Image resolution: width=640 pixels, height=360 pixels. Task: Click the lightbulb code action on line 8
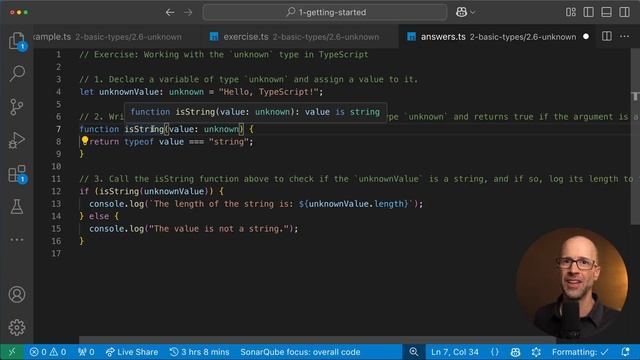(x=85, y=141)
